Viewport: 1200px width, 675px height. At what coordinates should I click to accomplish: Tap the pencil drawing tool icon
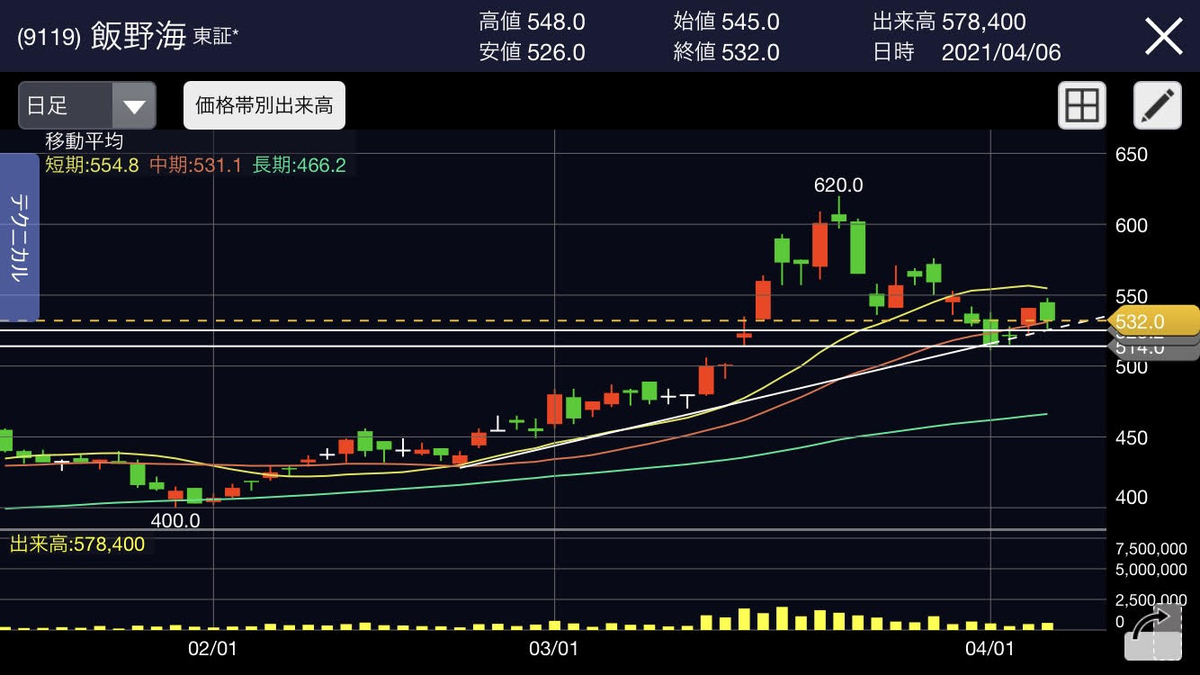tap(1157, 105)
